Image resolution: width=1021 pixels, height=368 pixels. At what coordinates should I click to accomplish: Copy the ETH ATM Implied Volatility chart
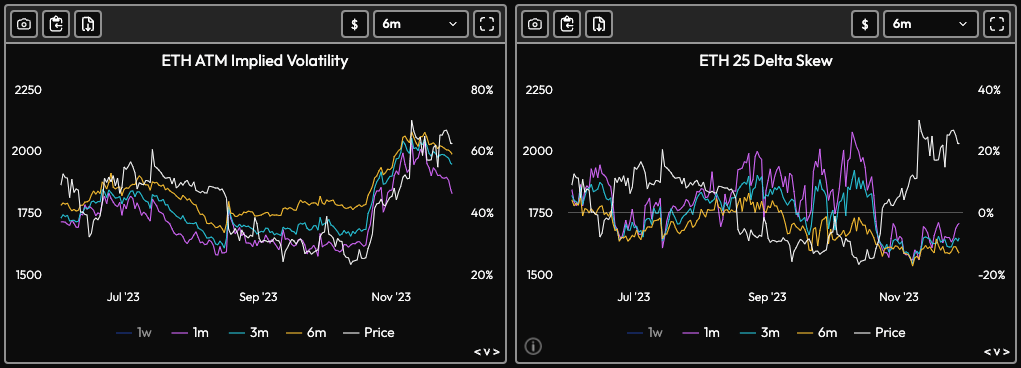56,24
